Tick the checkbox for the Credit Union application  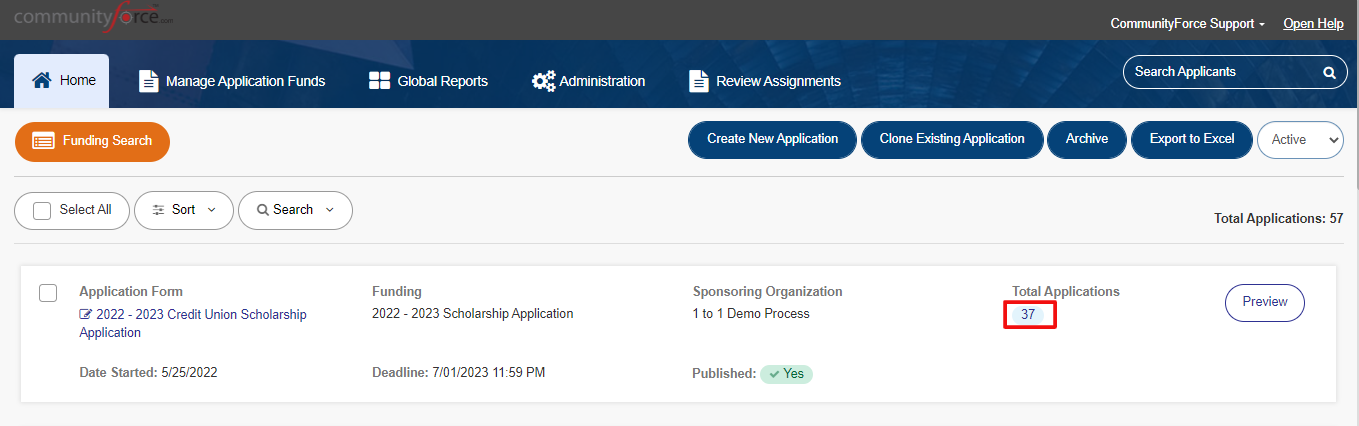(x=48, y=293)
